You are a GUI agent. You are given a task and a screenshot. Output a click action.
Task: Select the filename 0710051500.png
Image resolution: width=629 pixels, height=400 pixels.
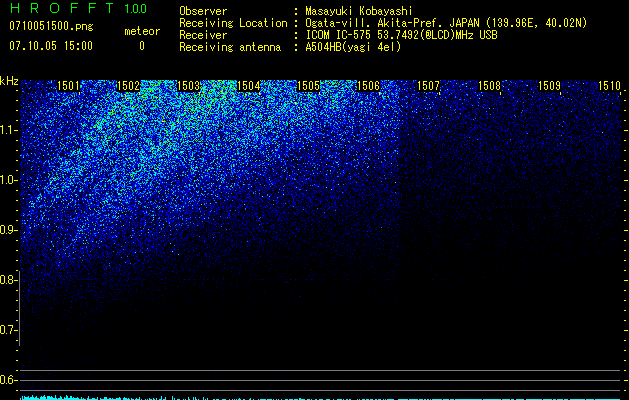(51, 26)
